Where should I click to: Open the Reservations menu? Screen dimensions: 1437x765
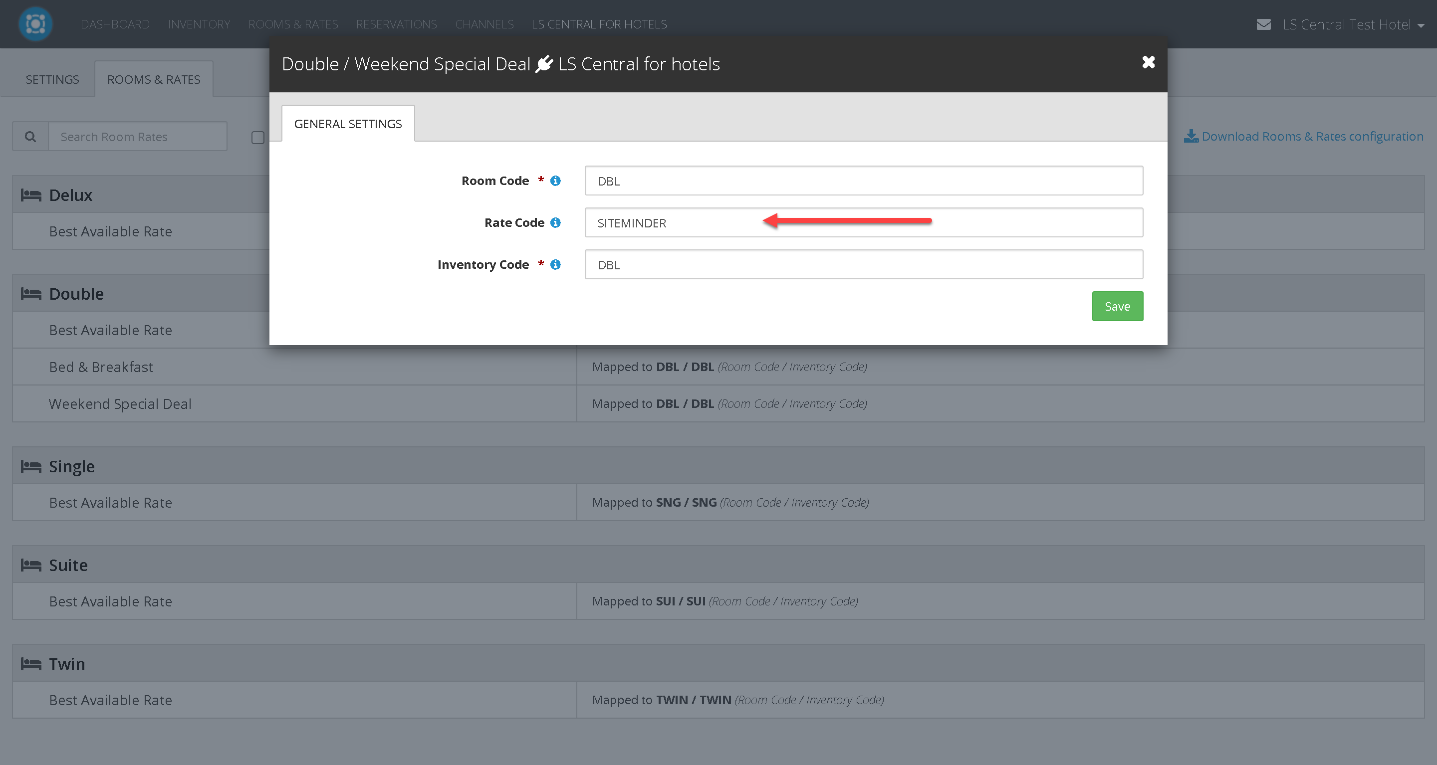(x=396, y=24)
